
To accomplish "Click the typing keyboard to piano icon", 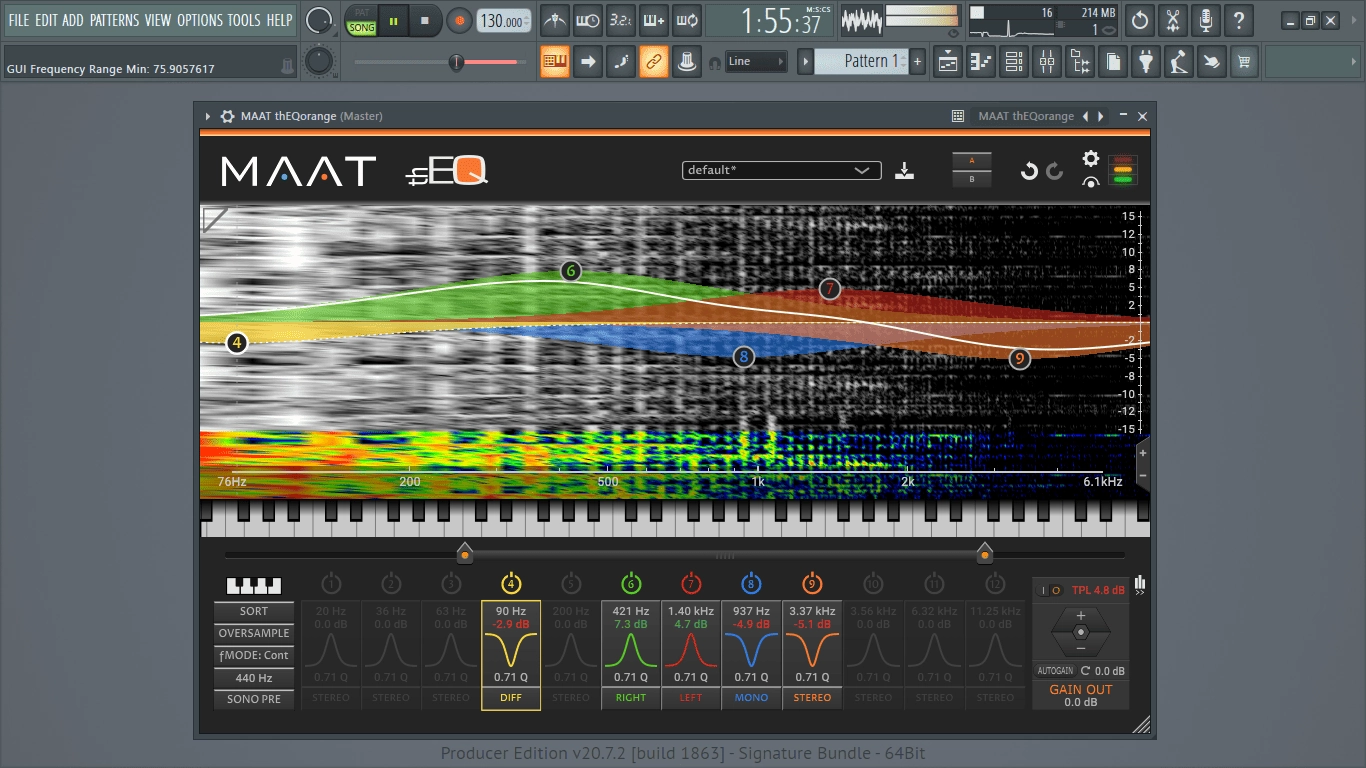I will pyautogui.click(x=555, y=61).
